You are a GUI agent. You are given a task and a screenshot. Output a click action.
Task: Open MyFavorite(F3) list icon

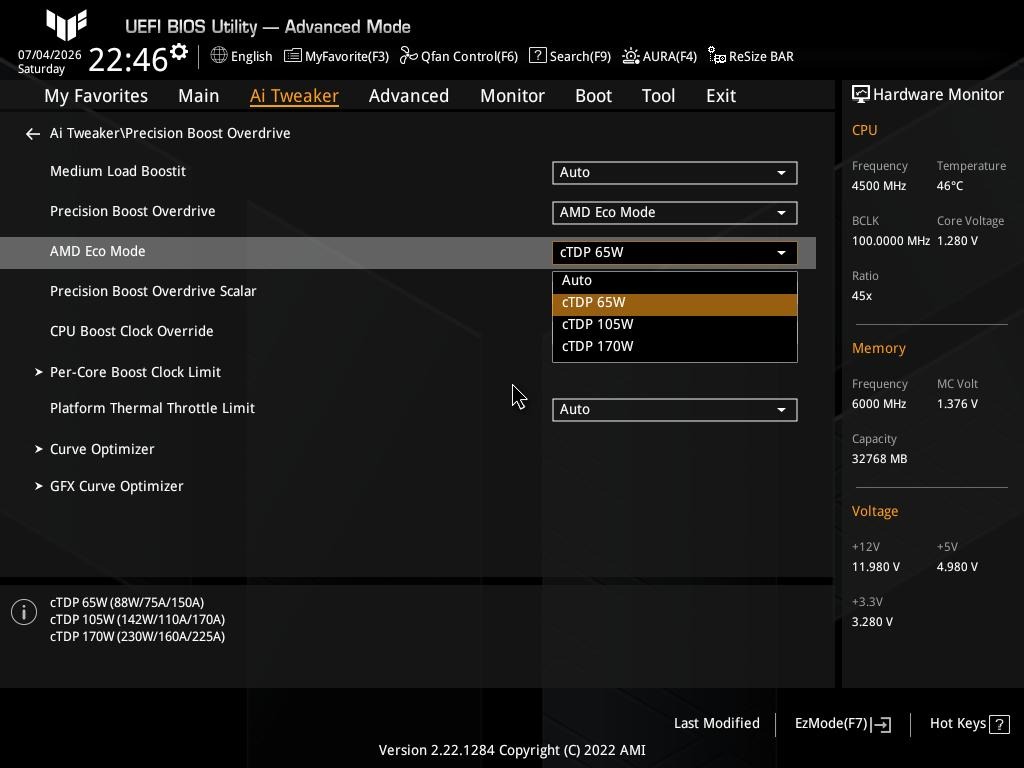tap(293, 56)
